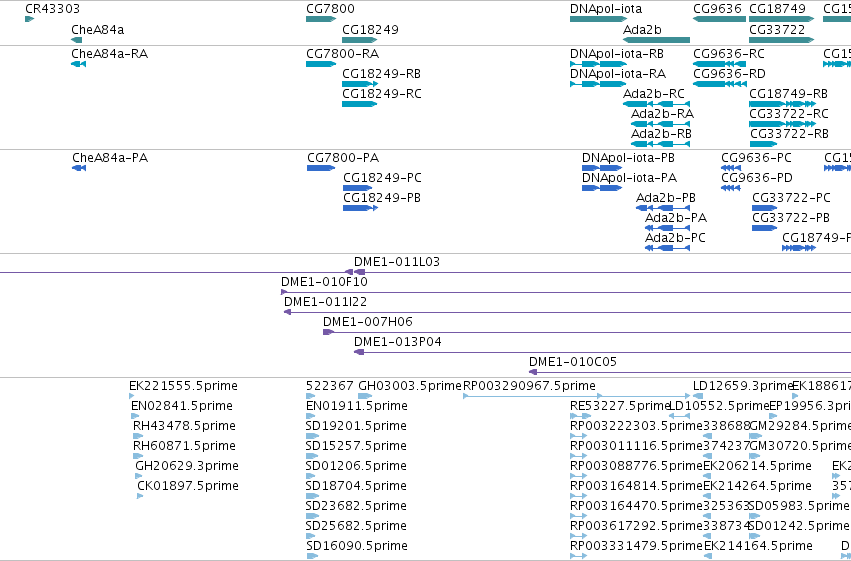Click the CG9636 gene label

[x=717, y=9]
